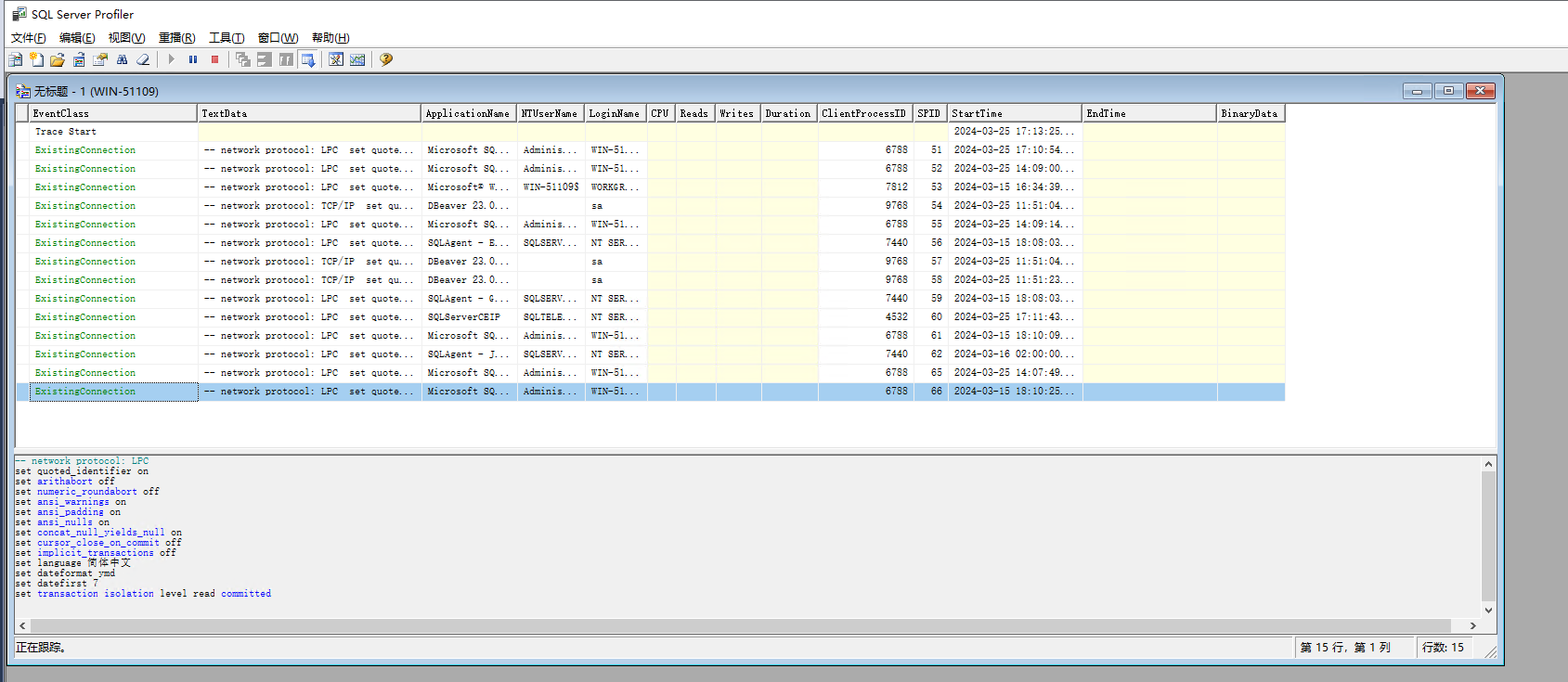Click the ClientProcessID column header
Screen dimensions: 1568x682
[x=865, y=113]
